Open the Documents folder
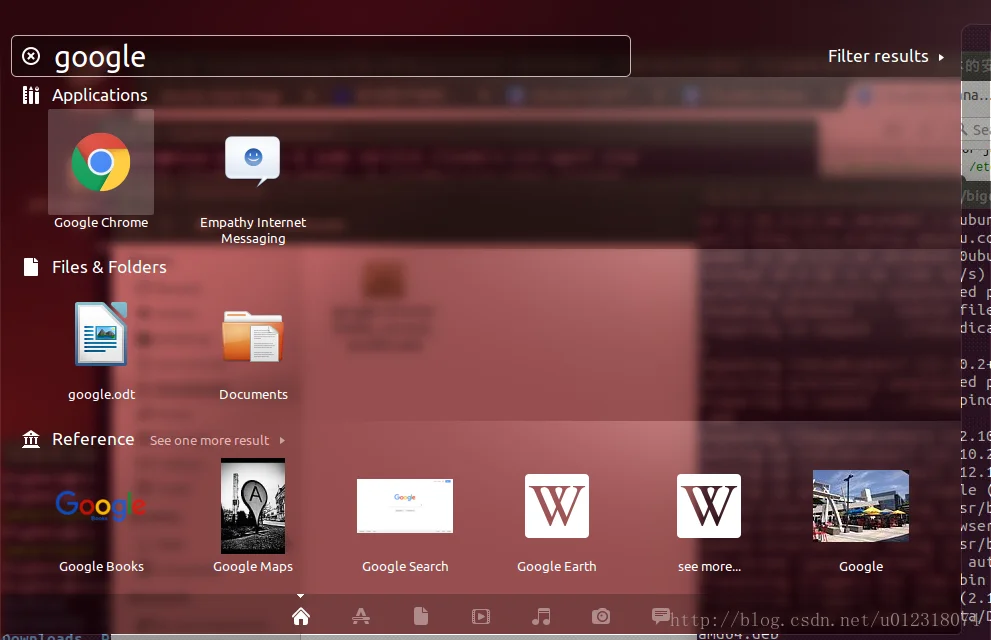Screen dimensions: 991x640 click(253, 336)
